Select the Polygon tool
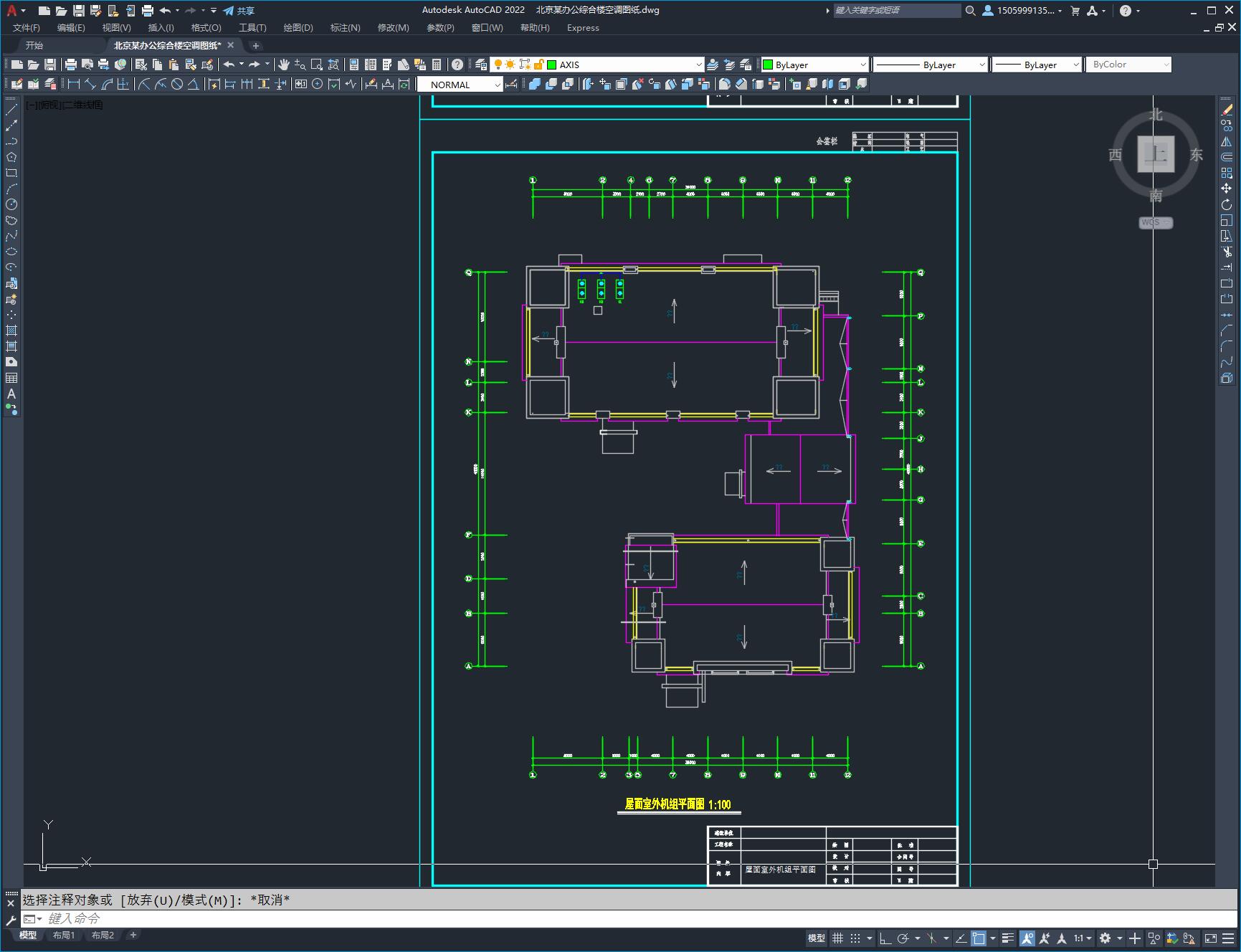 pyautogui.click(x=11, y=157)
